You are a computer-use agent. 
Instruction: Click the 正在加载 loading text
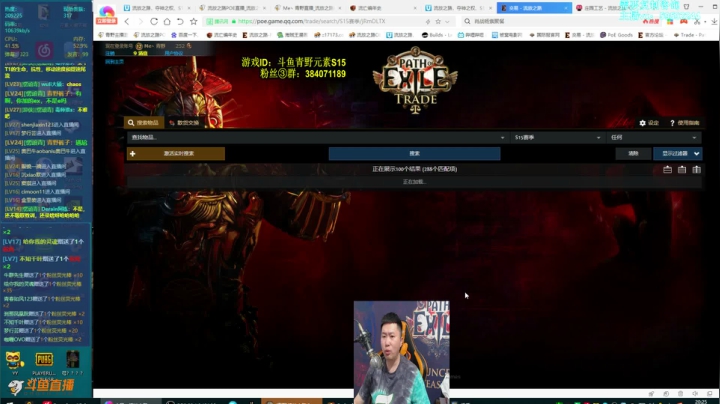click(x=414, y=182)
